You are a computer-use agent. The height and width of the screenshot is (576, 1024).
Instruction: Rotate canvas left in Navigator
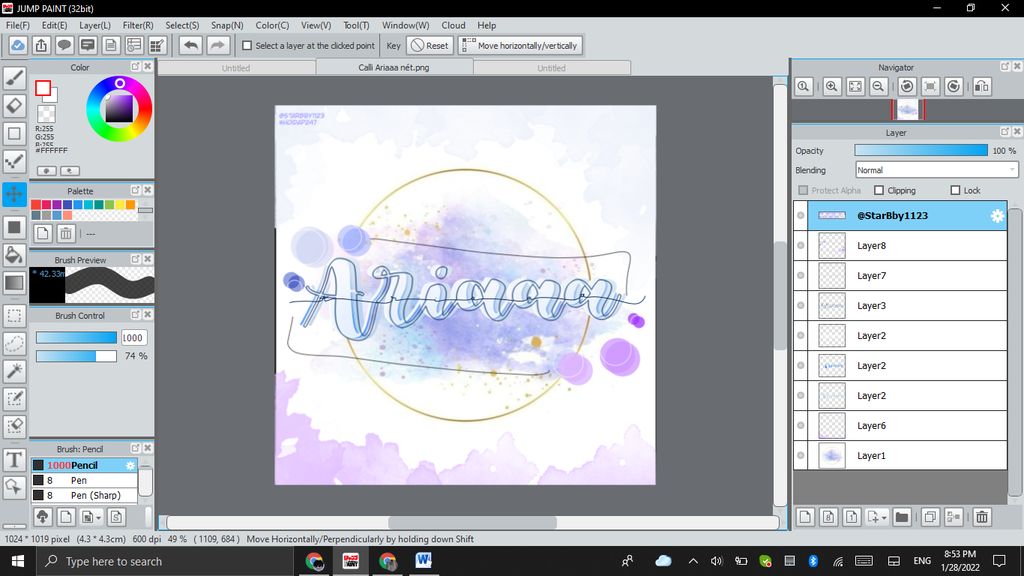[x=906, y=86]
